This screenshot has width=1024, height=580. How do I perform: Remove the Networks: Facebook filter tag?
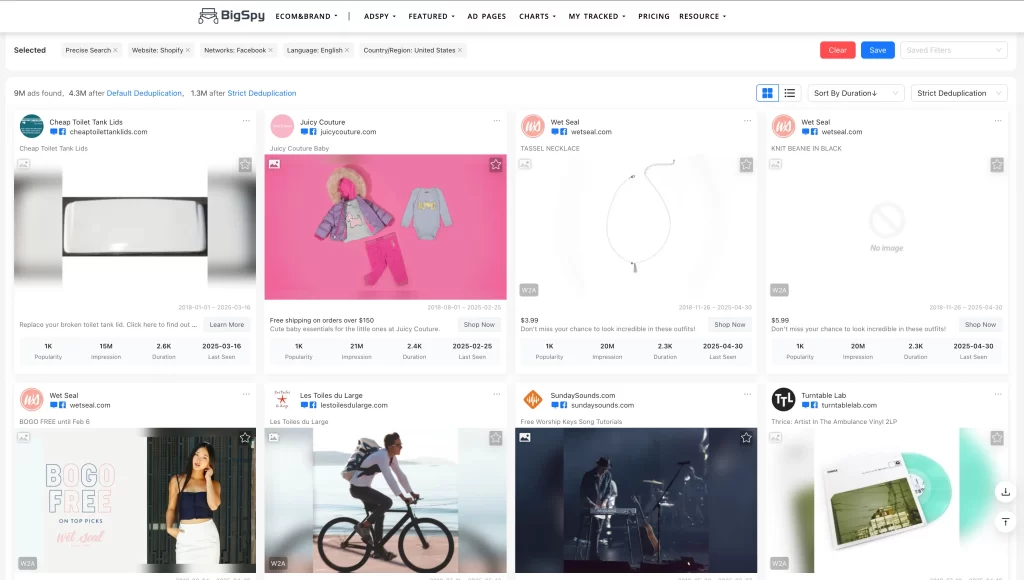tap(270, 50)
